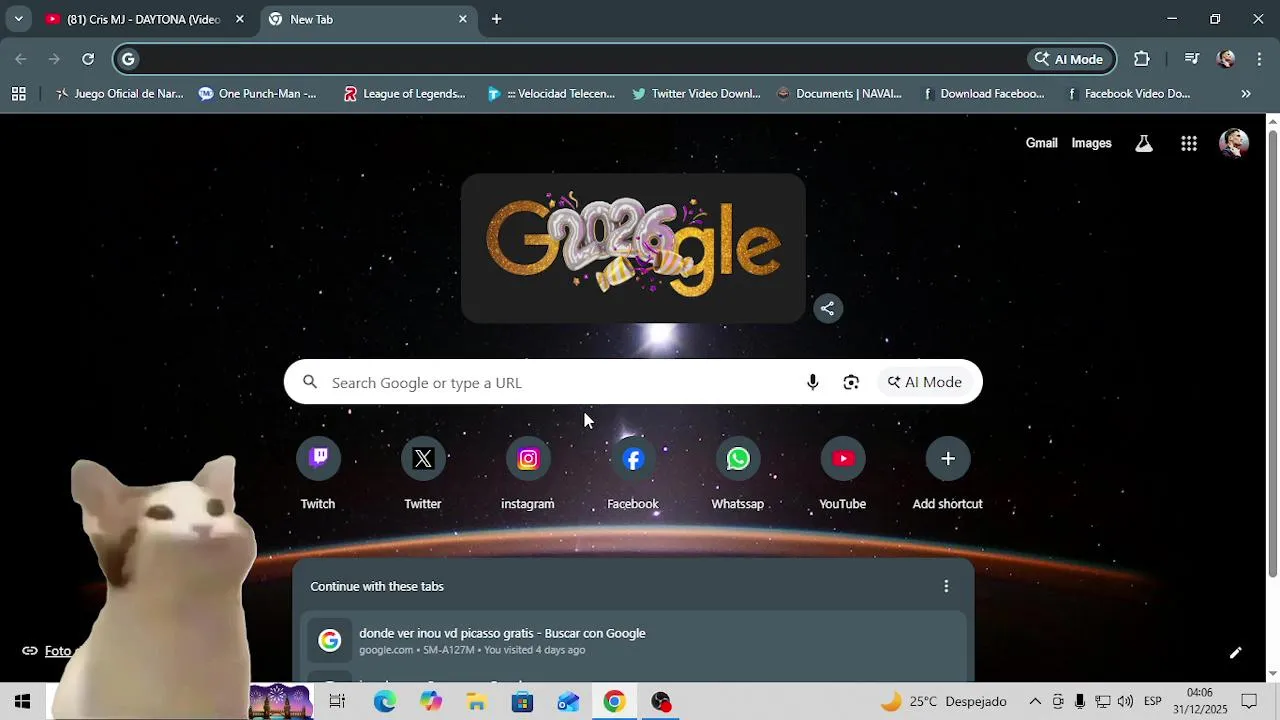Open notifications center icon

click(x=1249, y=701)
